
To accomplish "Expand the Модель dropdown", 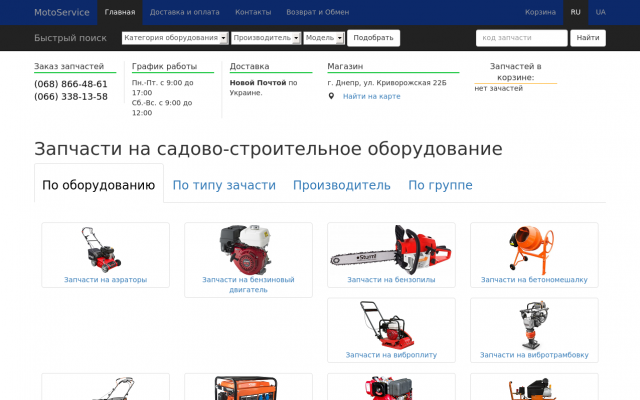I will (x=324, y=38).
